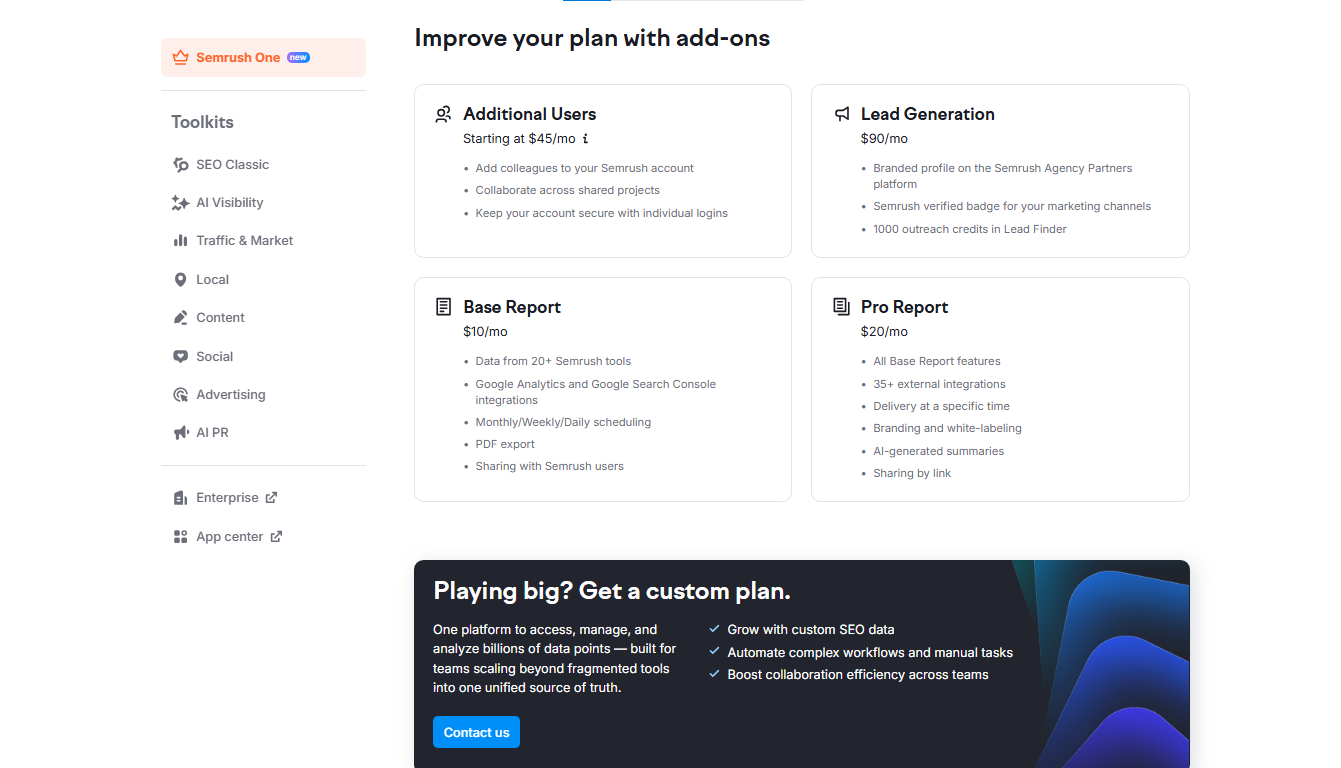Click the Enterprise building icon
Screen dimensions: 1341x768
[x=180, y=498]
